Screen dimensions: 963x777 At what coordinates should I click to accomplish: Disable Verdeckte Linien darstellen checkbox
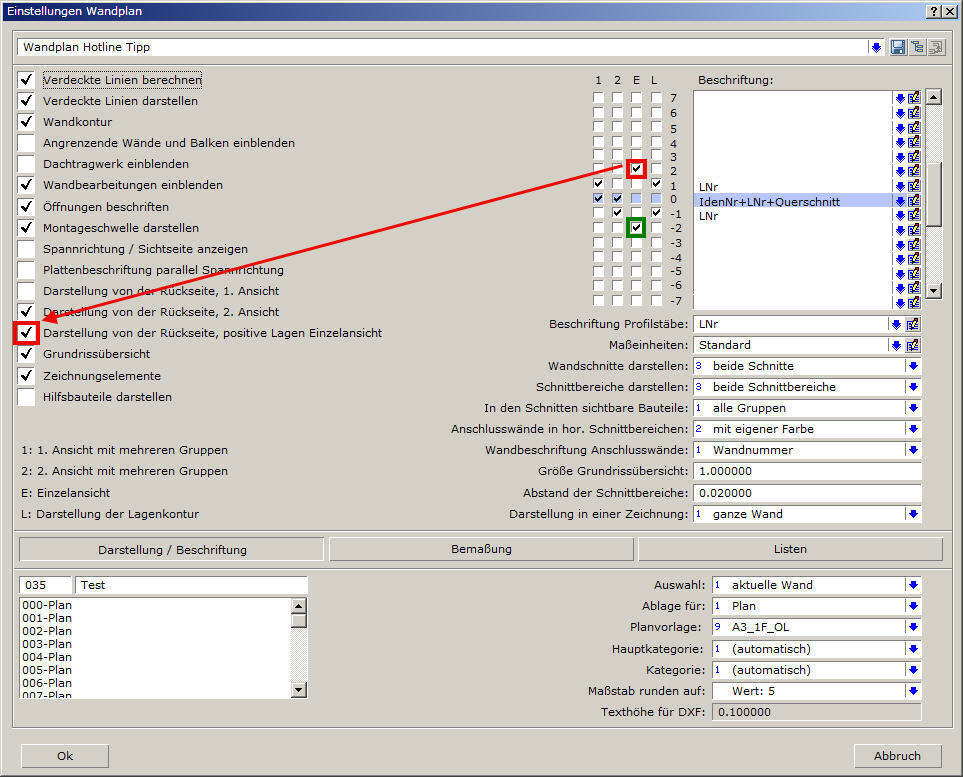tap(26, 101)
